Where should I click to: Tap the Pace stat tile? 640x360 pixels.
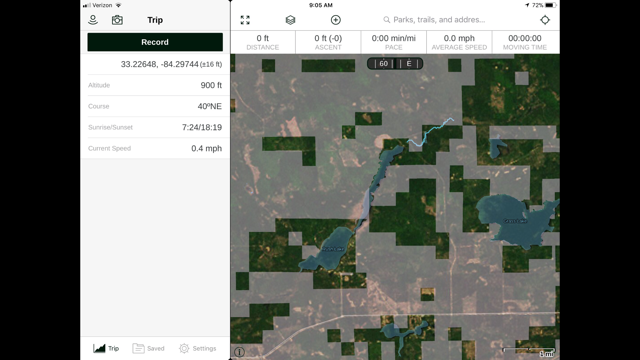tap(393, 42)
